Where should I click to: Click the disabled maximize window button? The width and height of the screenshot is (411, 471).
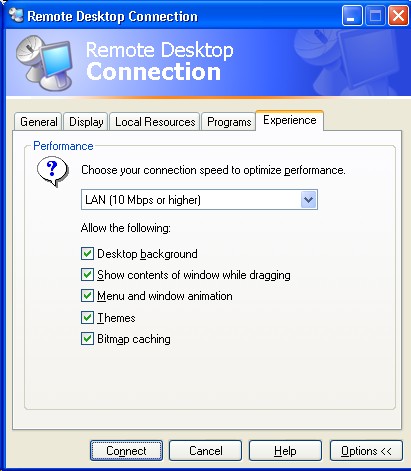pos(375,15)
